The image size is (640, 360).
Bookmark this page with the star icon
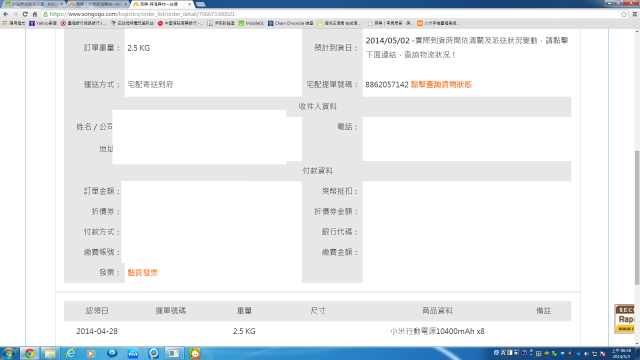tap(624, 14)
